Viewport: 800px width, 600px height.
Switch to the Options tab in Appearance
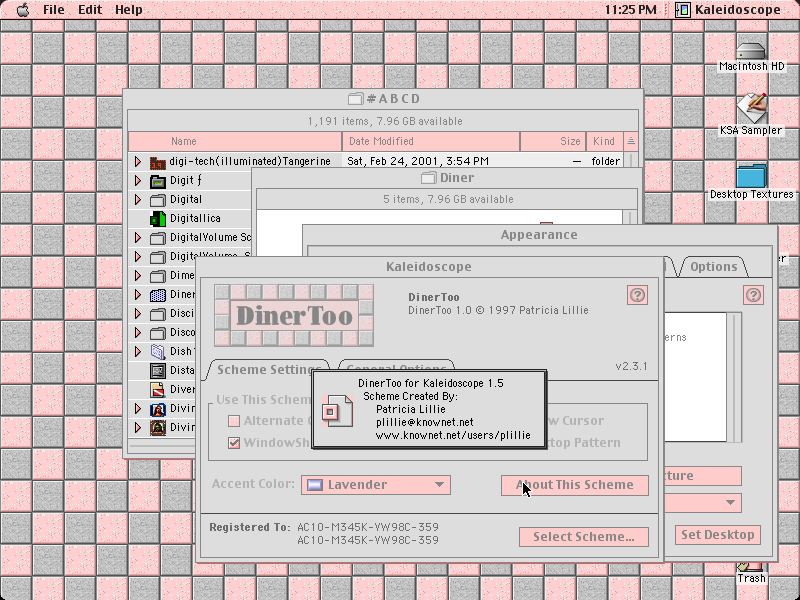pyautogui.click(x=713, y=266)
